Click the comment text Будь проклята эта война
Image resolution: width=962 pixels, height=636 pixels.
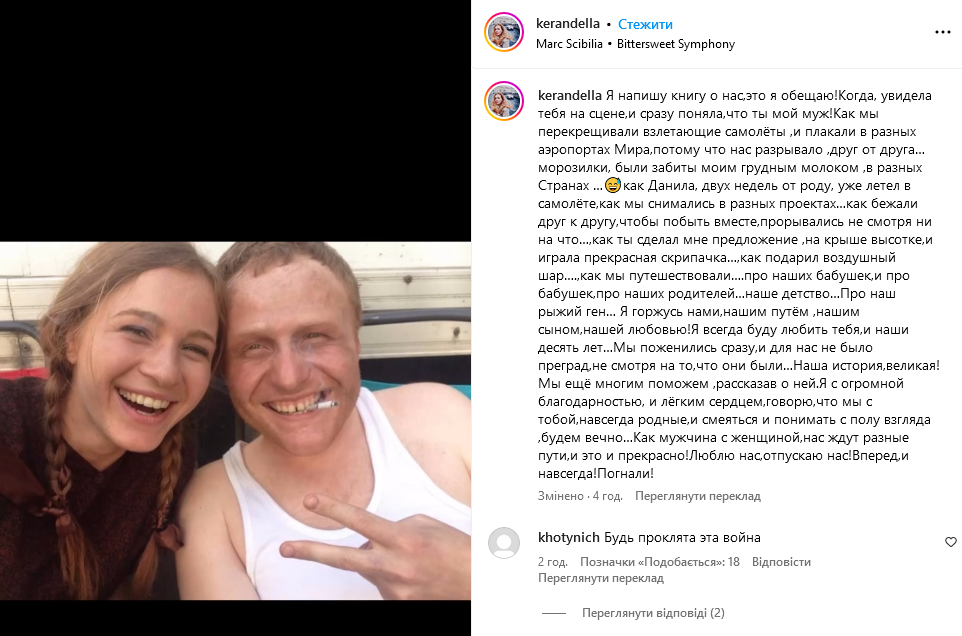(682, 538)
